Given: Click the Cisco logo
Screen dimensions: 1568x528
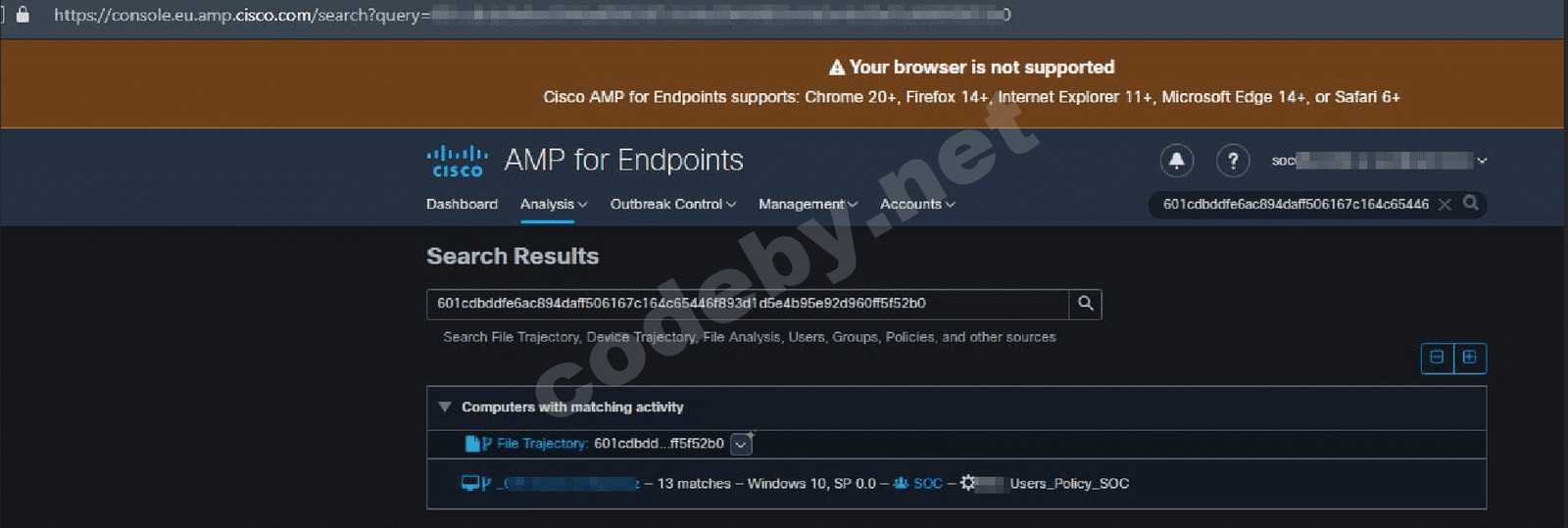Looking at the screenshot, I should [x=457, y=161].
